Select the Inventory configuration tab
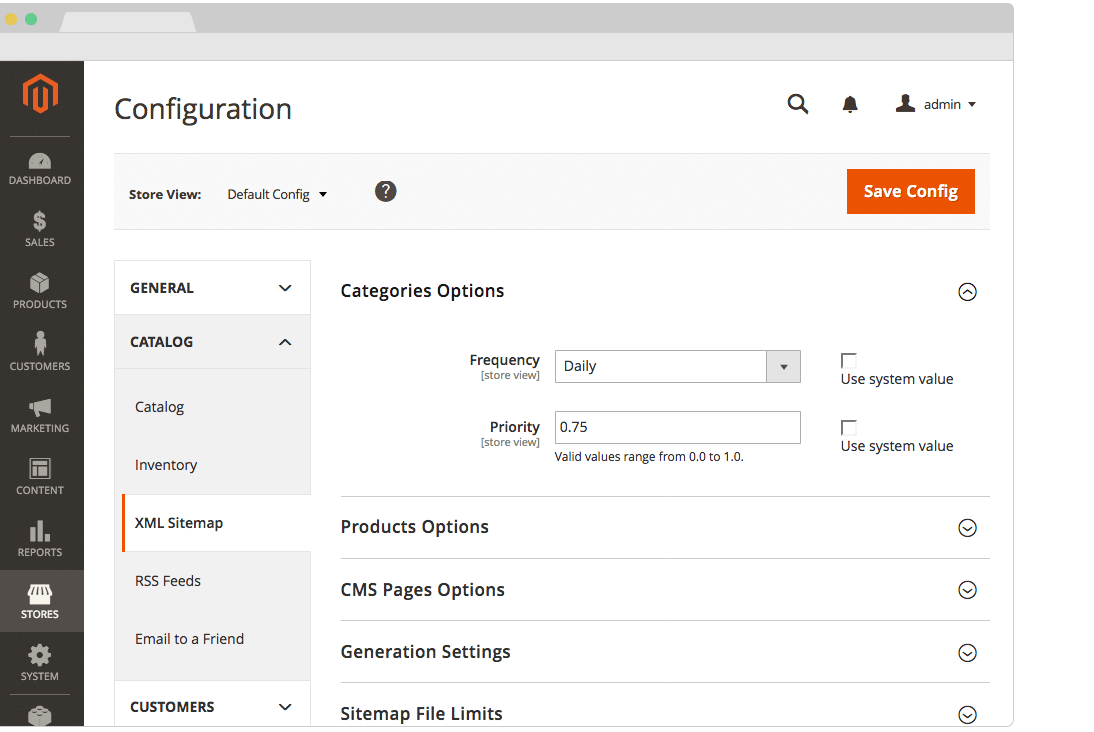 (x=166, y=465)
